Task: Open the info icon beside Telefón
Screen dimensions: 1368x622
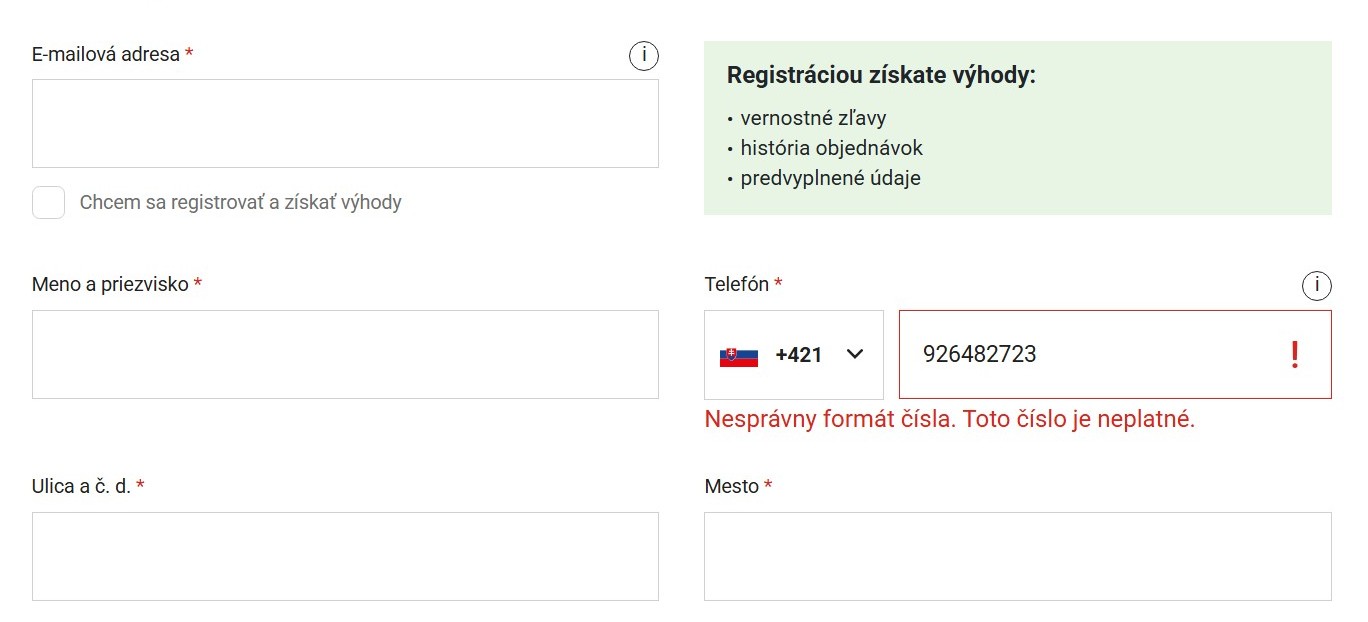Action: (x=1317, y=286)
